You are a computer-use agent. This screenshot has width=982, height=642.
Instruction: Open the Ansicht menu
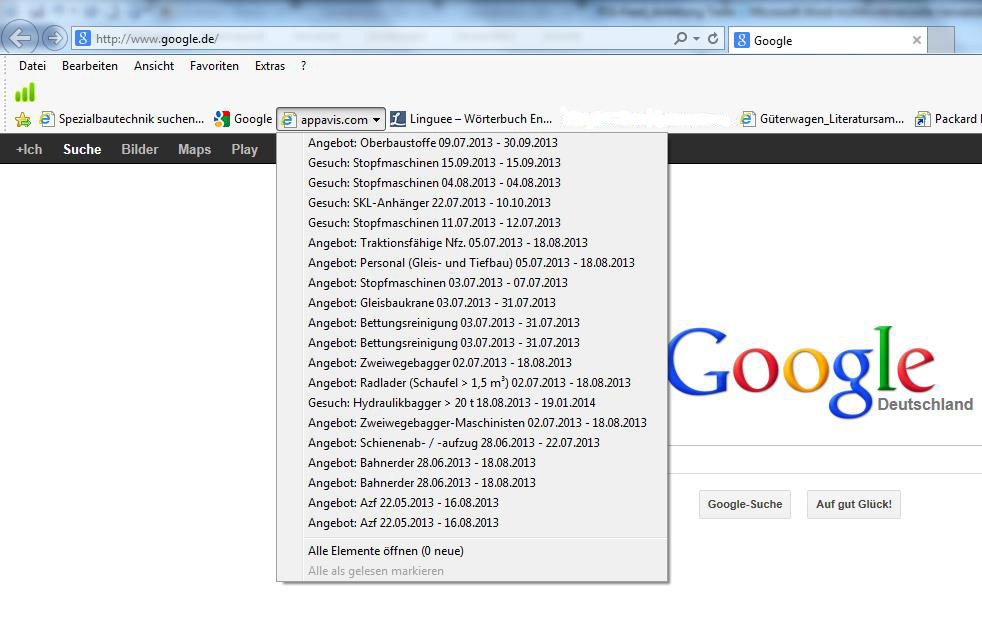(x=154, y=66)
